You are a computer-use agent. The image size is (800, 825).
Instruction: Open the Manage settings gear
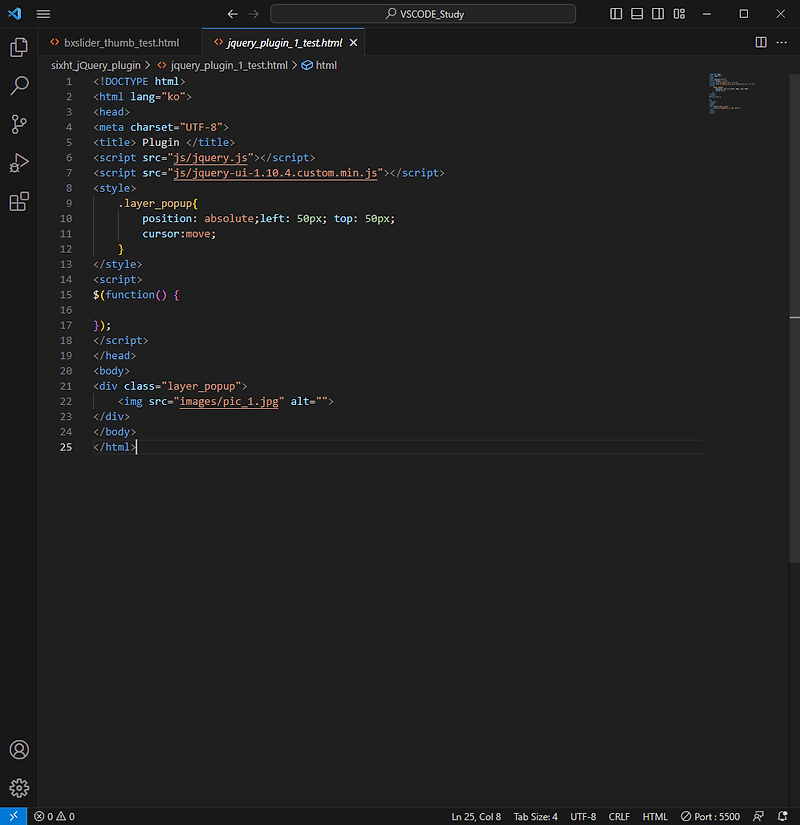pos(19,787)
